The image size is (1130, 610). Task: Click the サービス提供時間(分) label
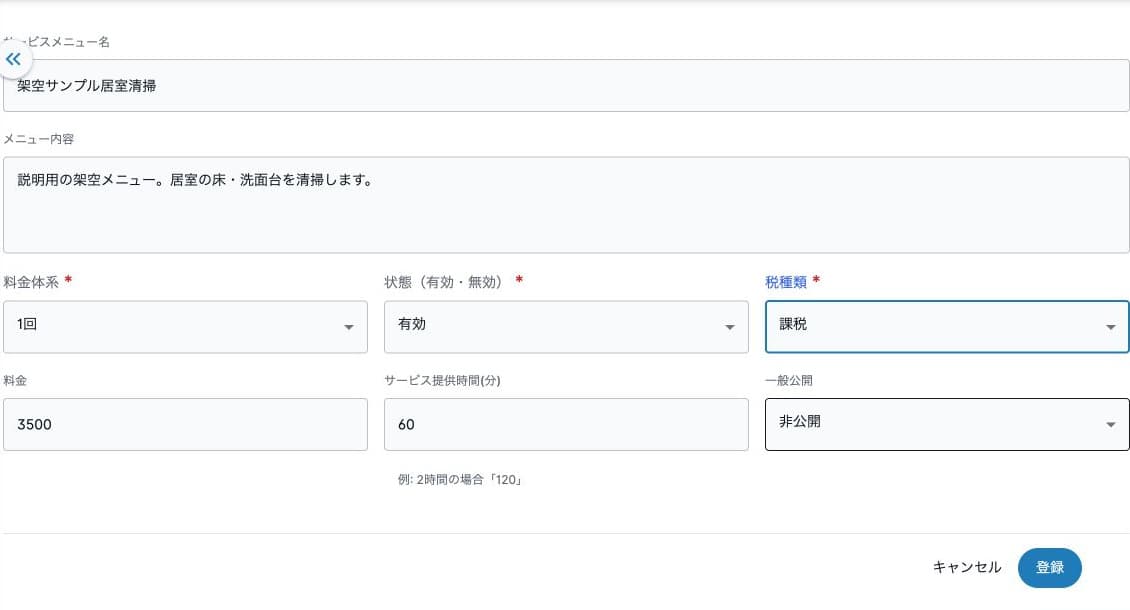(442, 380)
